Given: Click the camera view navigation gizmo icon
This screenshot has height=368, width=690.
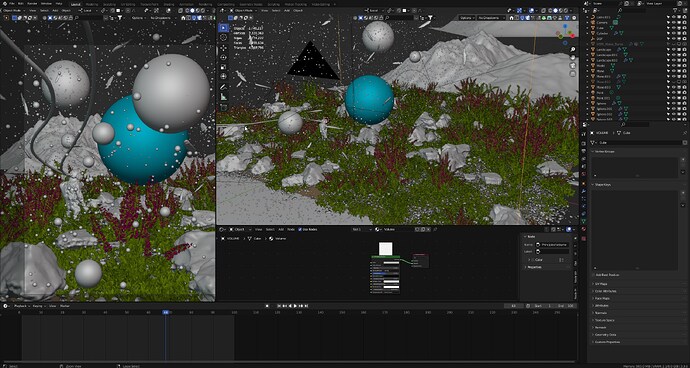Looking at the screenshot, I should click(573, 65).
